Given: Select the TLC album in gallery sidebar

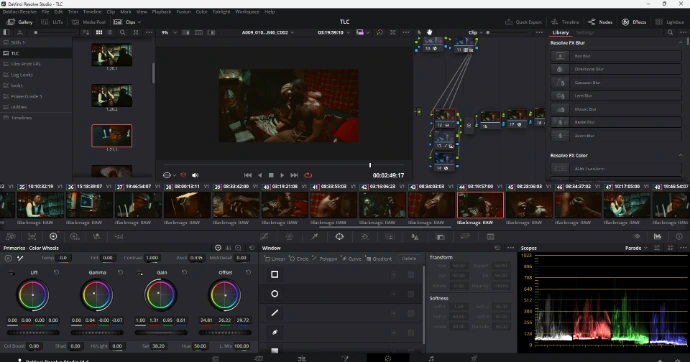Looking at the screenshot, I should click(x=36, y=53).
